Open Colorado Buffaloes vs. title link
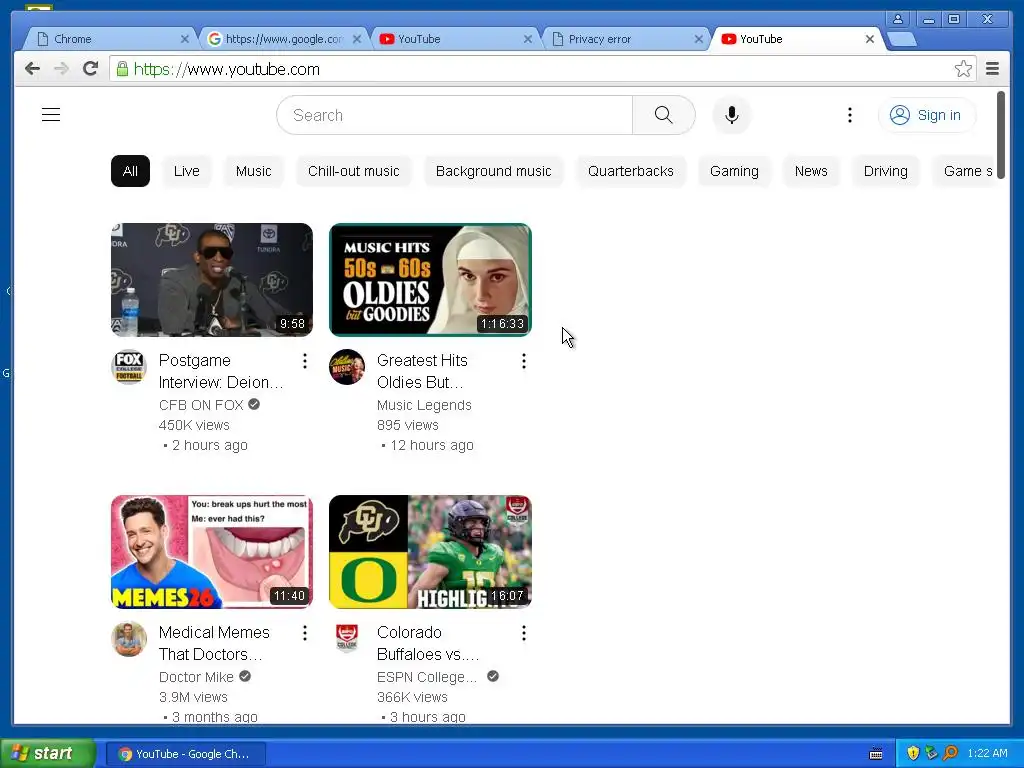Screen dimensions: 1024x768 (x=428, y=643)
